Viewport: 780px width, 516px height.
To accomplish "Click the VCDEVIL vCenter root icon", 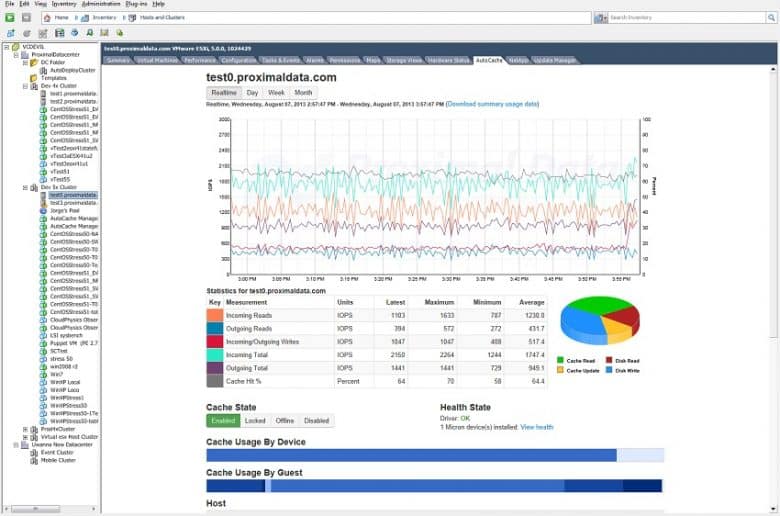I will point(16,47).
